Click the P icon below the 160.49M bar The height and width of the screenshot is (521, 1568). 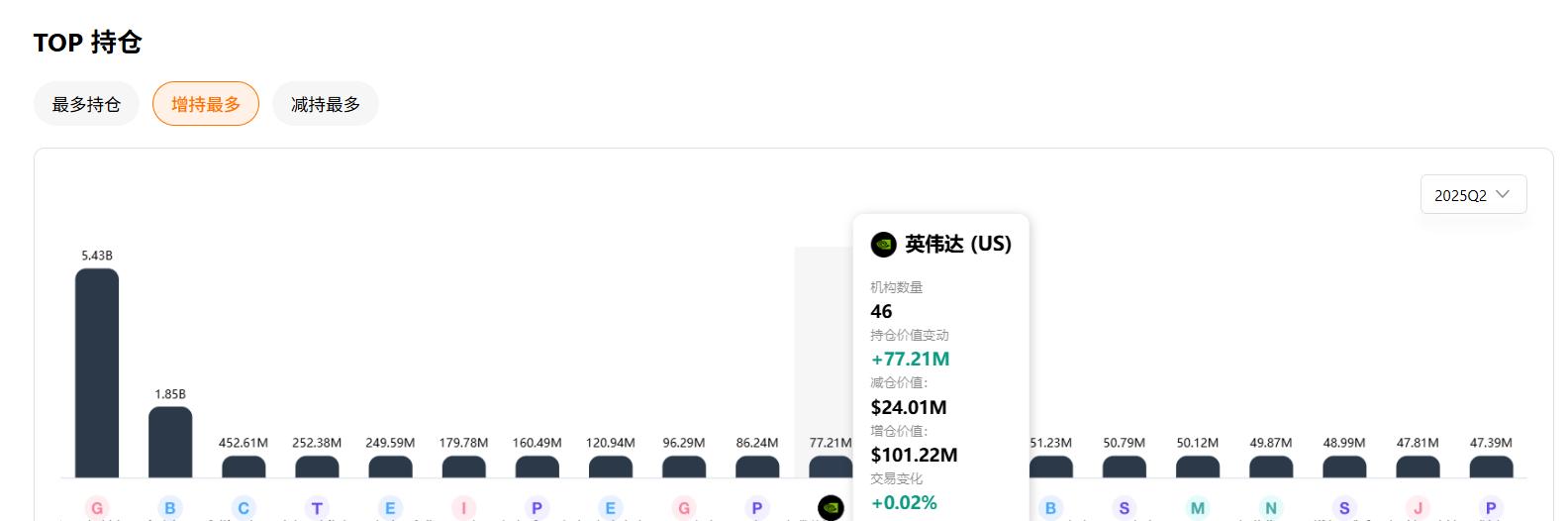tap(537, 508)
